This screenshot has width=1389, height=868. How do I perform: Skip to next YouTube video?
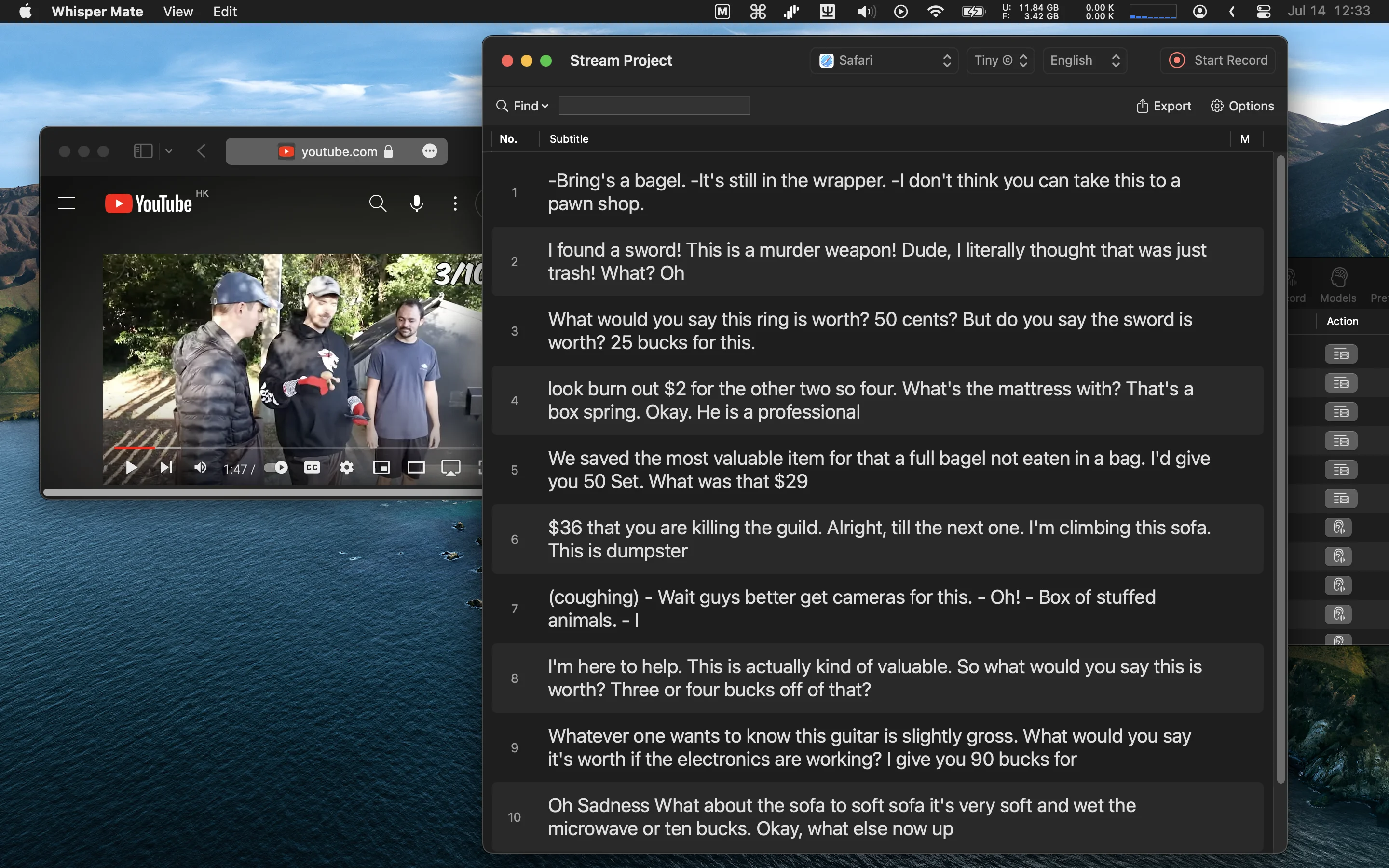pos(166,467)
